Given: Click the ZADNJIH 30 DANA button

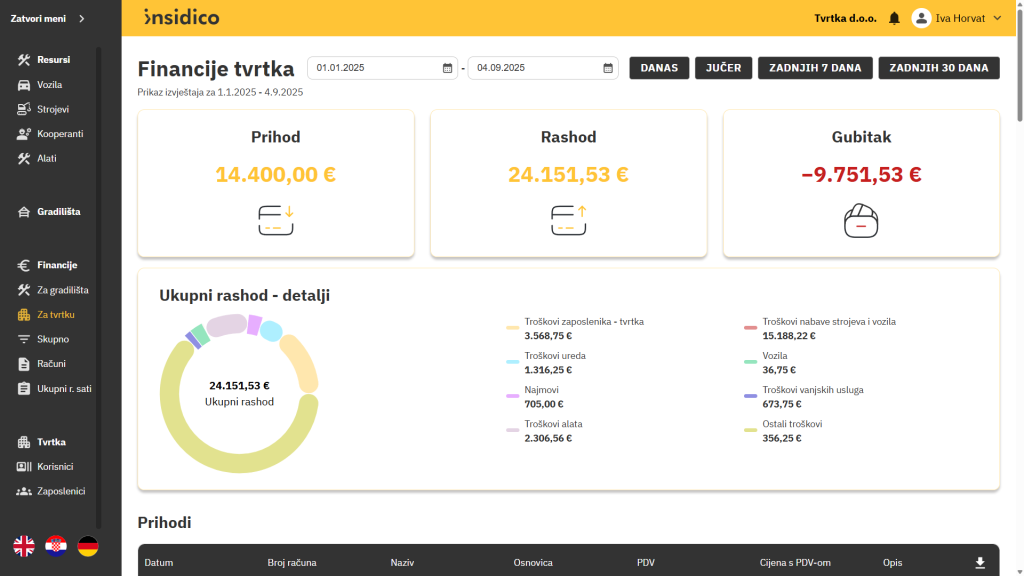Looking at the screenshot, I should 938,67.
